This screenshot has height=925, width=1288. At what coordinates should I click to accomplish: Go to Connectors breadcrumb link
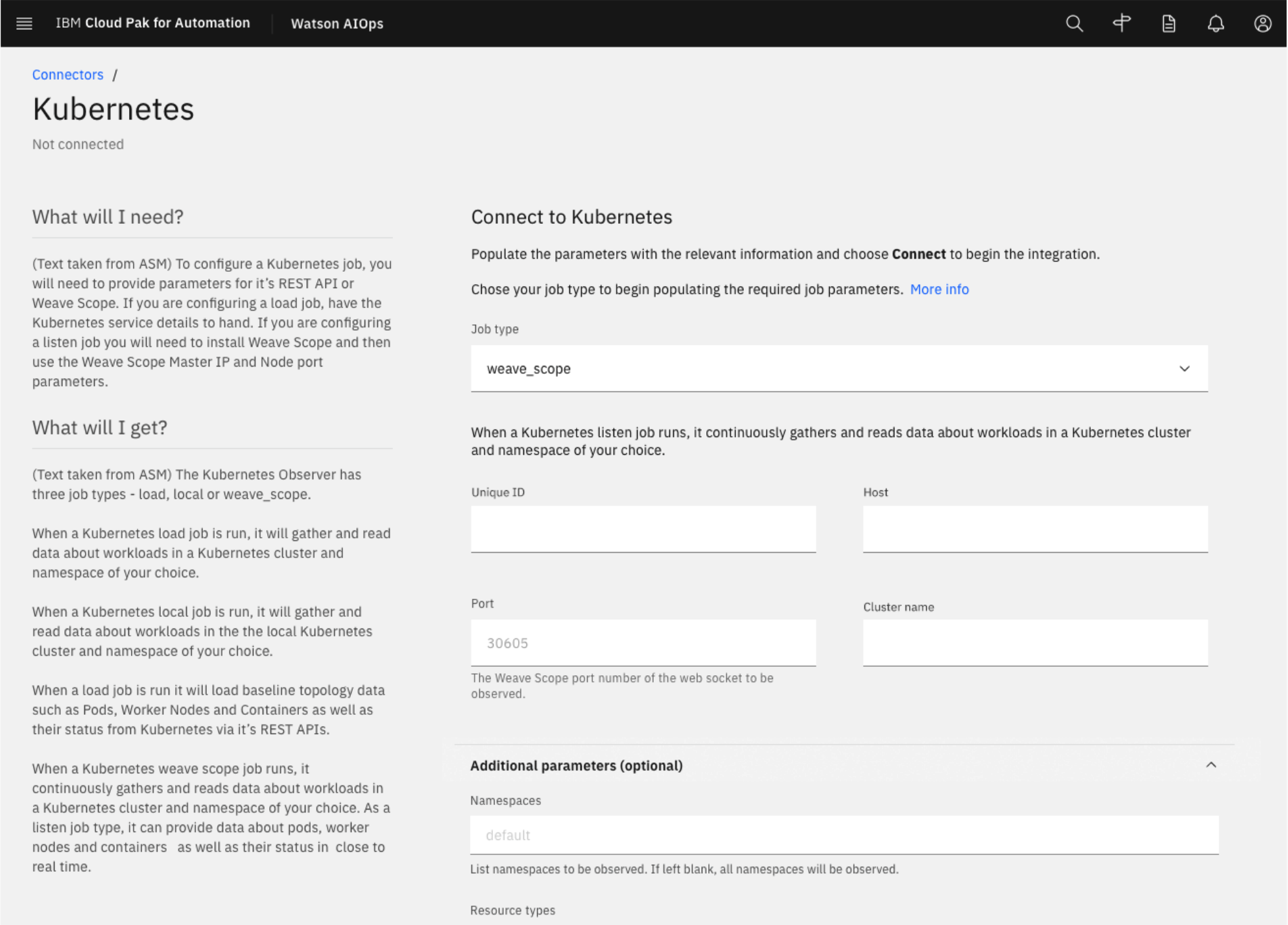67,75
